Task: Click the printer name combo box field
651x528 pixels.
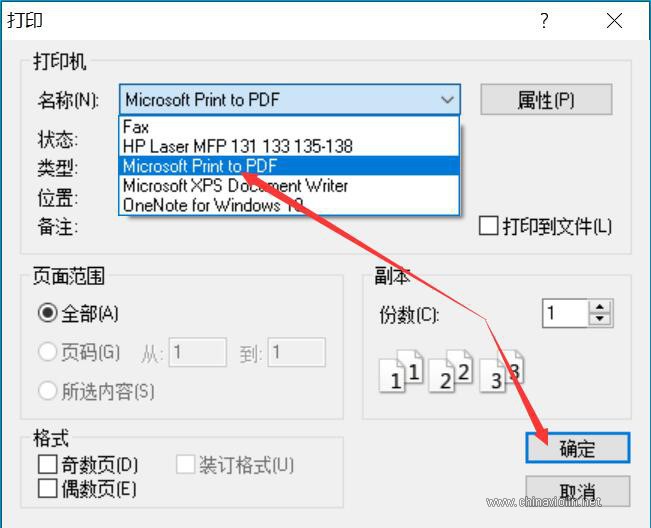Action: point(278,100)
